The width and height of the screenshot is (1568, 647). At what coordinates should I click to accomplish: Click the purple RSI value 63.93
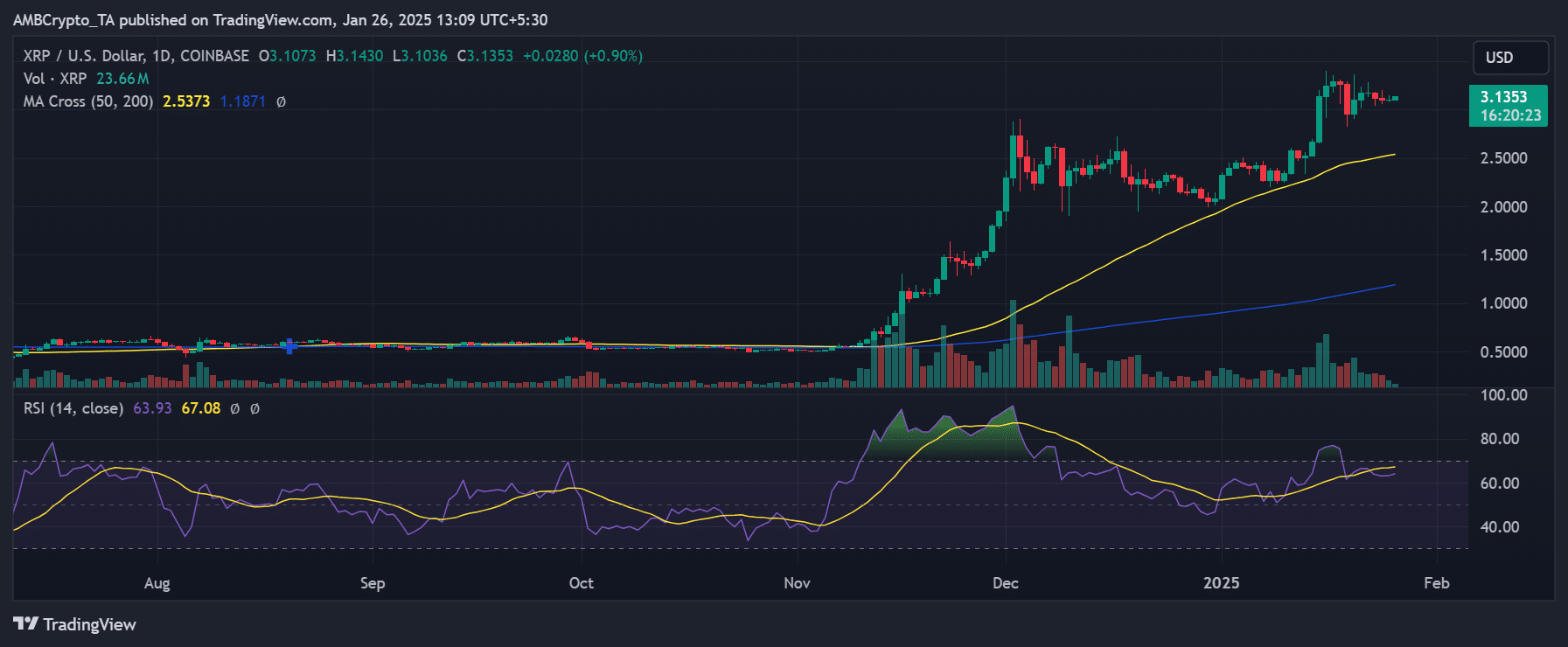[152, 408]
